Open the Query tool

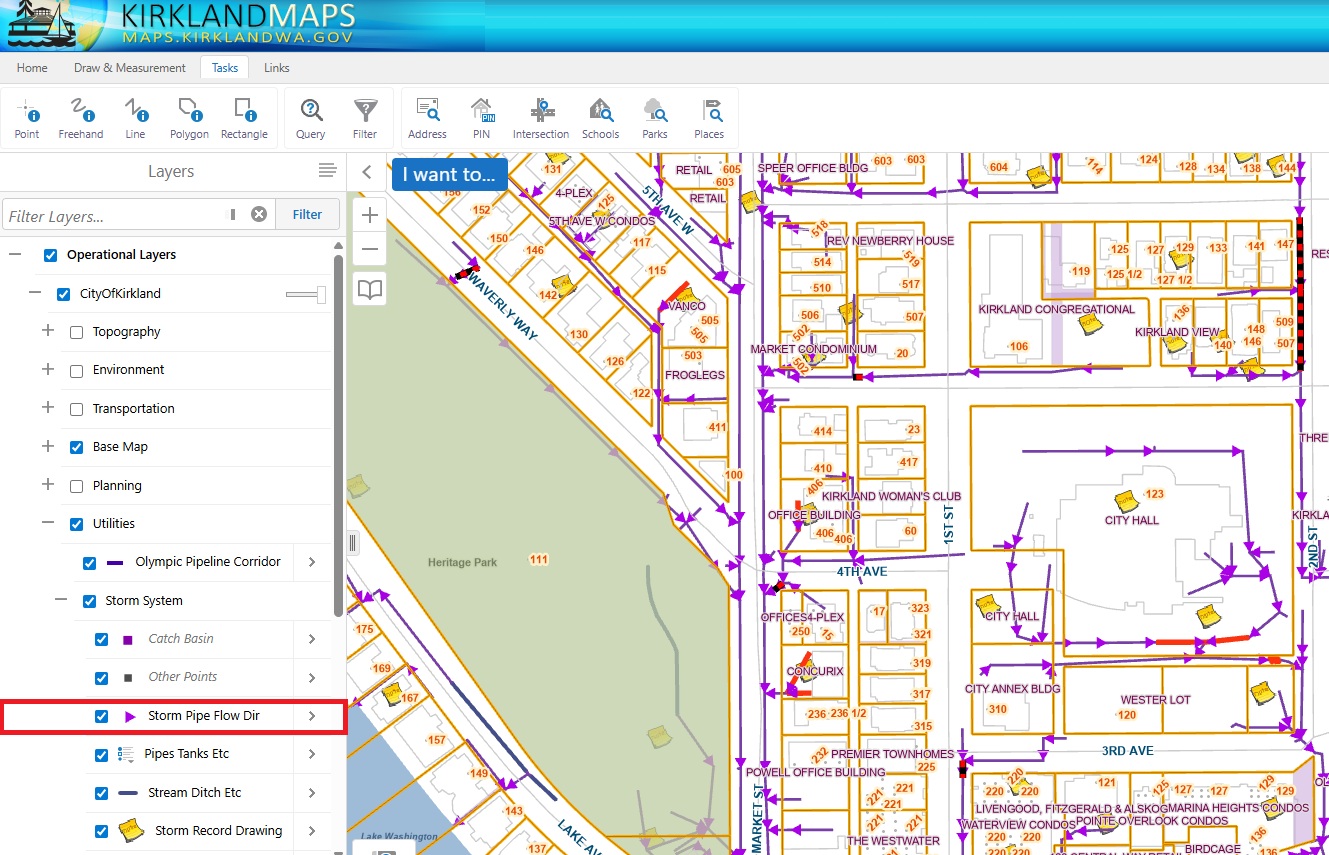310,118
